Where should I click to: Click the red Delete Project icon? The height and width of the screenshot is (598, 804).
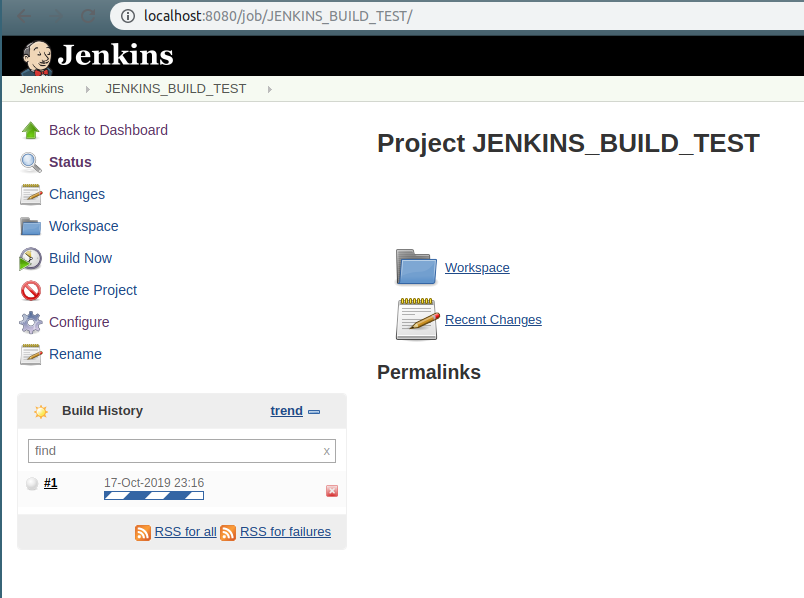coord(31,290)
